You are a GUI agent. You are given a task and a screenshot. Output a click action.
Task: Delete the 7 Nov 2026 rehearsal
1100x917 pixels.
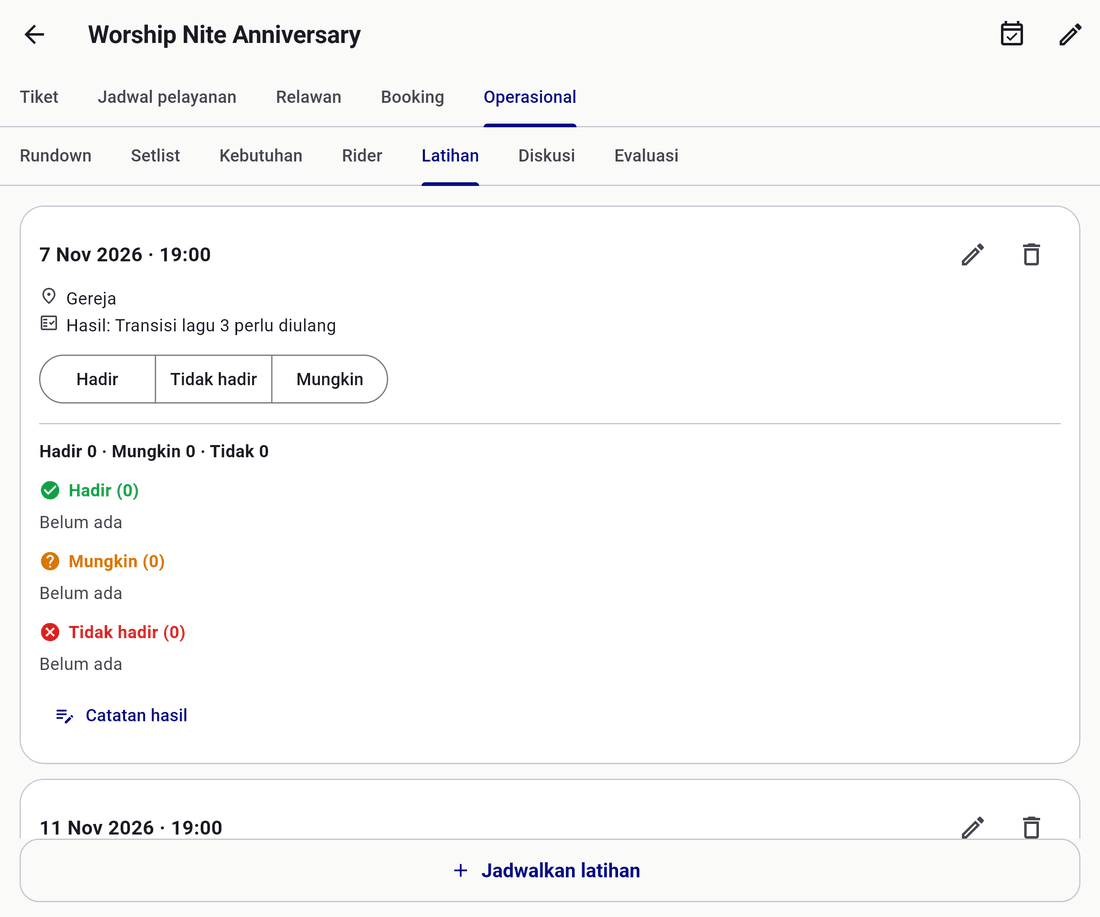[x=1031, y=255]
